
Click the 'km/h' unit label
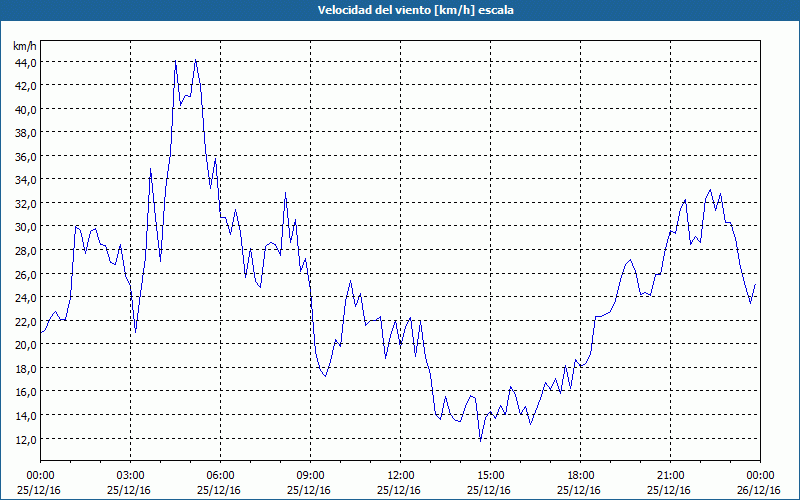coord(25,46)
